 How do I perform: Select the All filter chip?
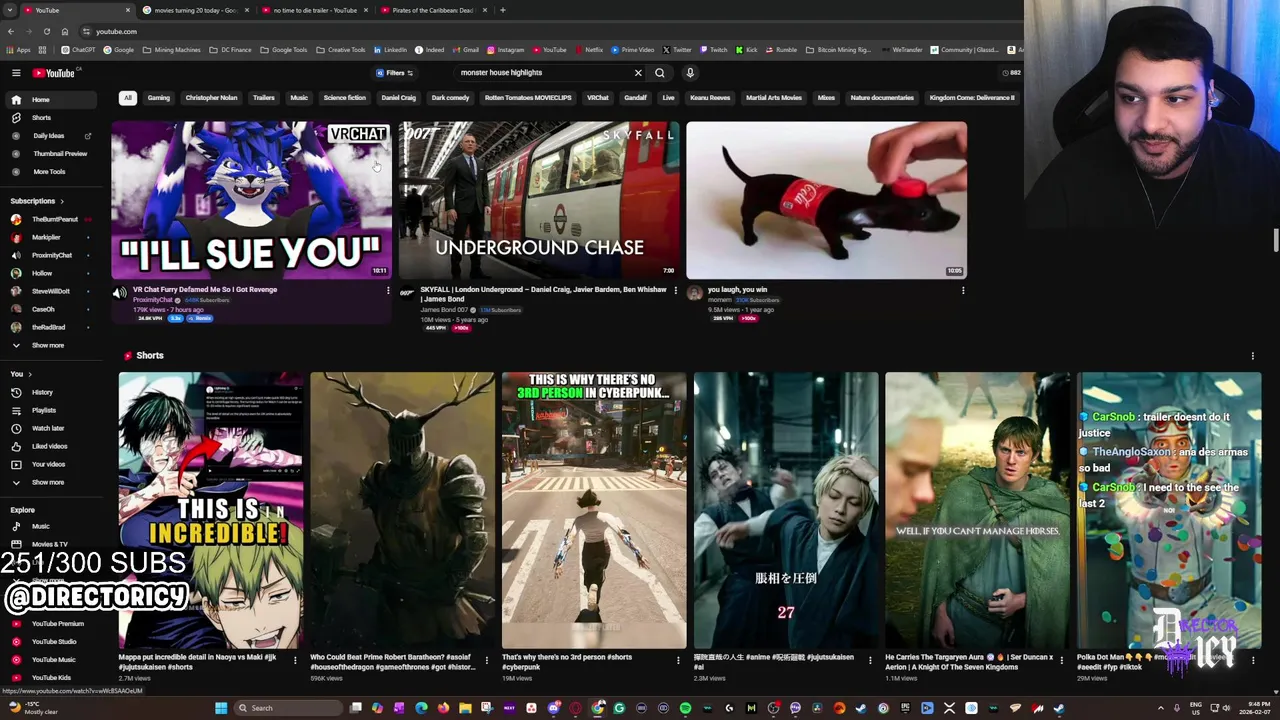click(127, 98)
